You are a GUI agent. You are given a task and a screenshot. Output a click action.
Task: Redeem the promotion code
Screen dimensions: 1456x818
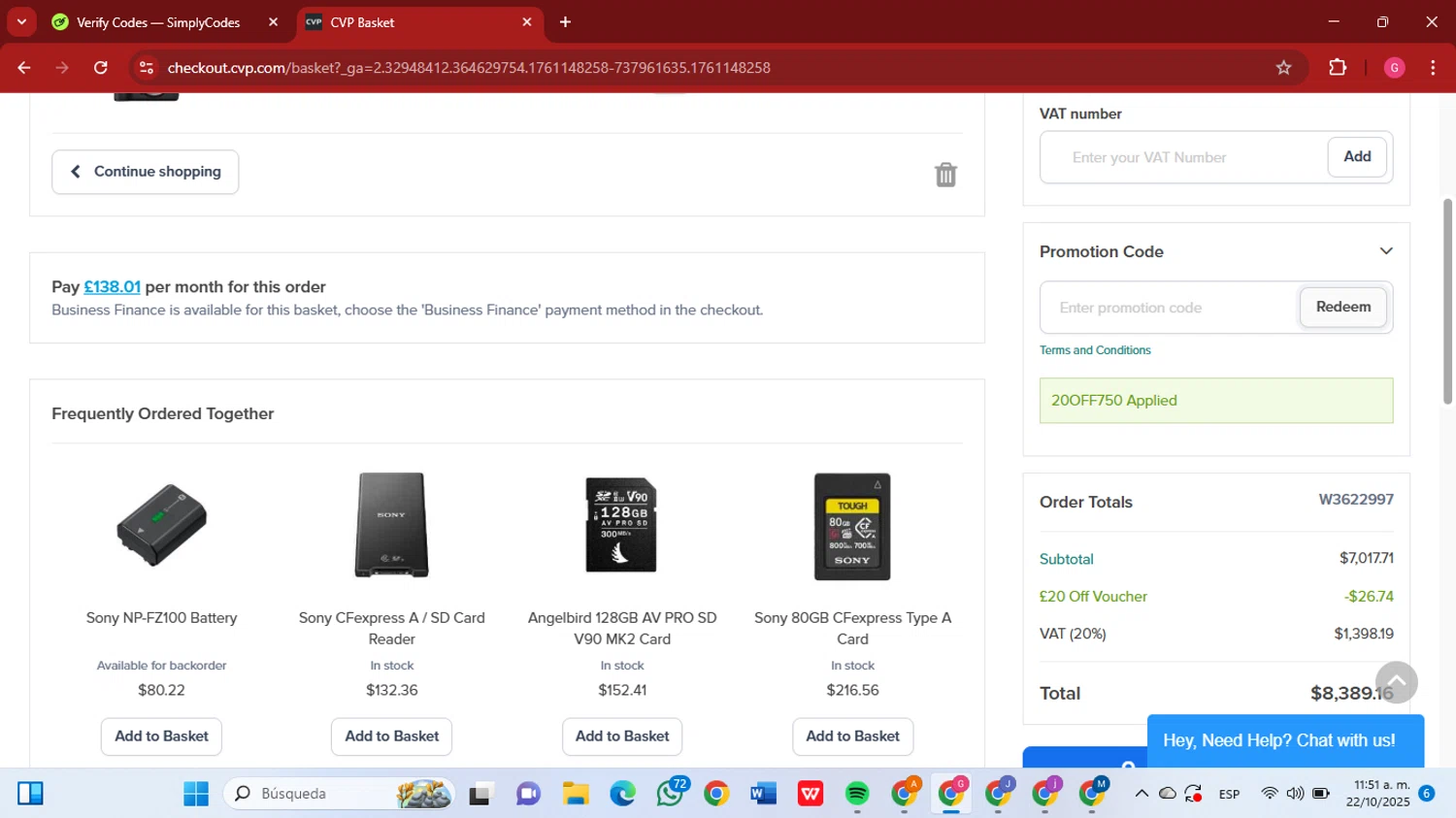click(x=1343, y=307)
